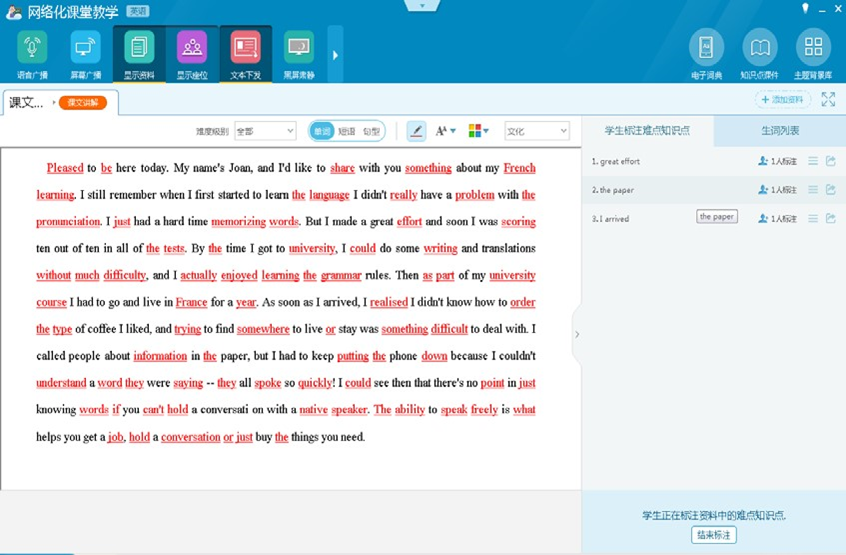Click the highlighted word 'realised'

tap(389, 302)
